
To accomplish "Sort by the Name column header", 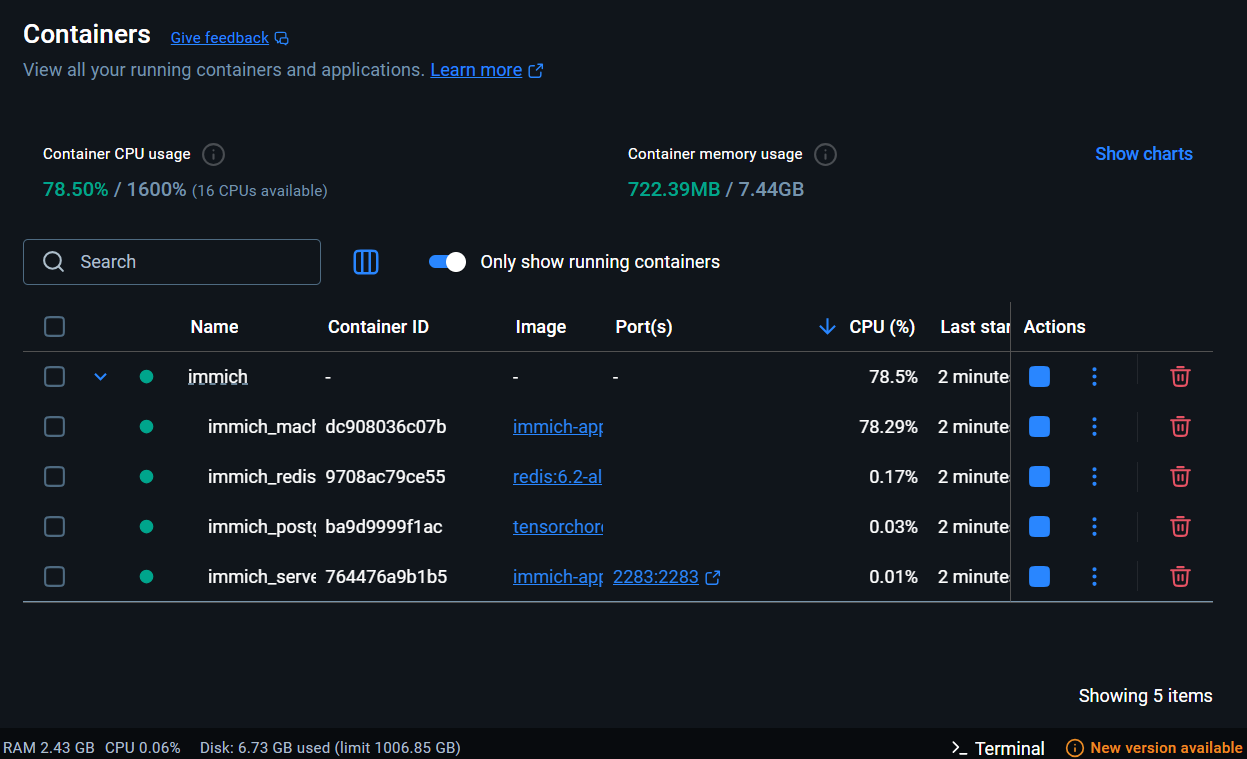I will click(x=214, y=327).
